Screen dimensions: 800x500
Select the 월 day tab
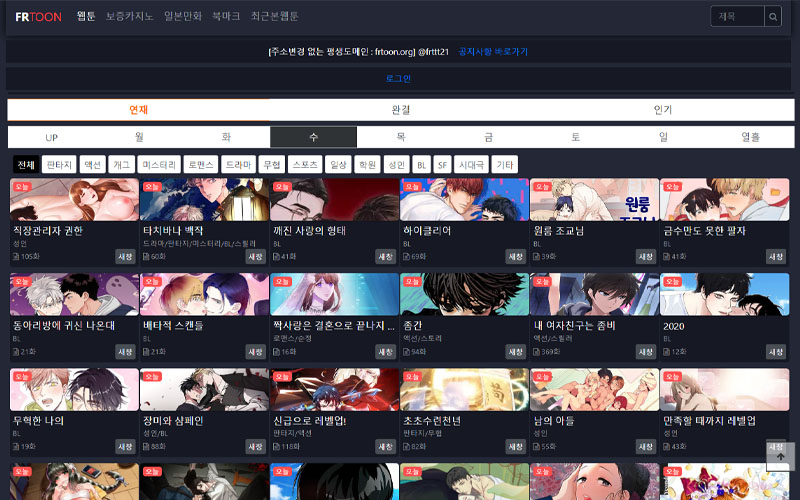[139, 137]
